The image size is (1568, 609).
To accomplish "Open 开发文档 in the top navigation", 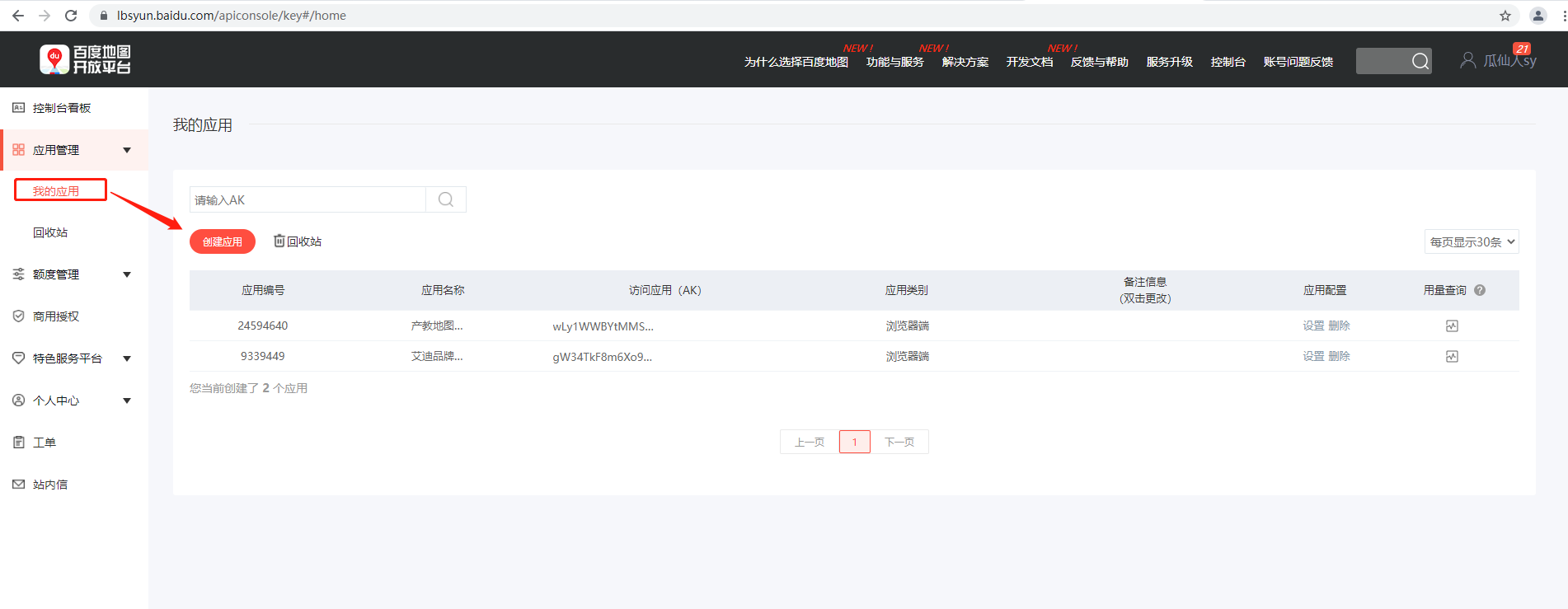I will tap(1029, 62).
